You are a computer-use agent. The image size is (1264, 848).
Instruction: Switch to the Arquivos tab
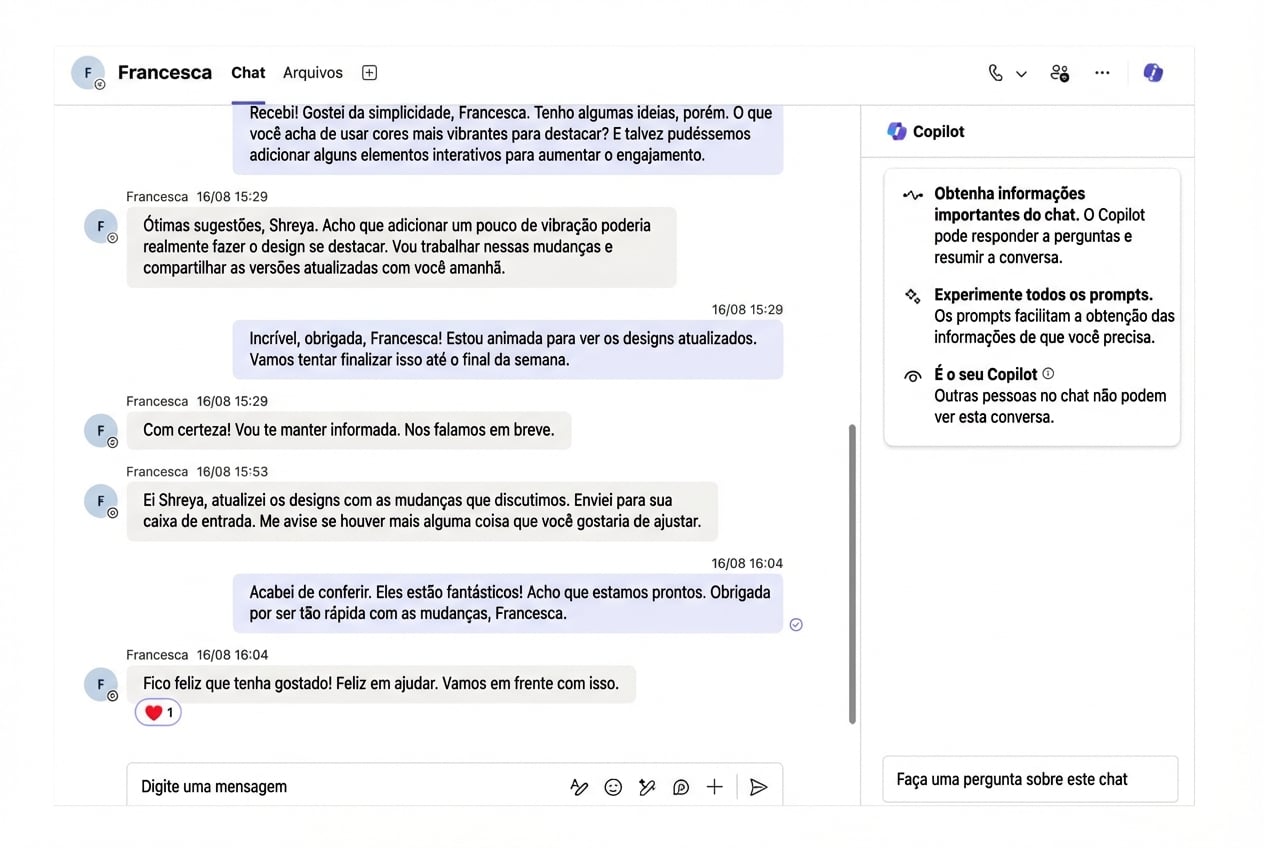312,72
